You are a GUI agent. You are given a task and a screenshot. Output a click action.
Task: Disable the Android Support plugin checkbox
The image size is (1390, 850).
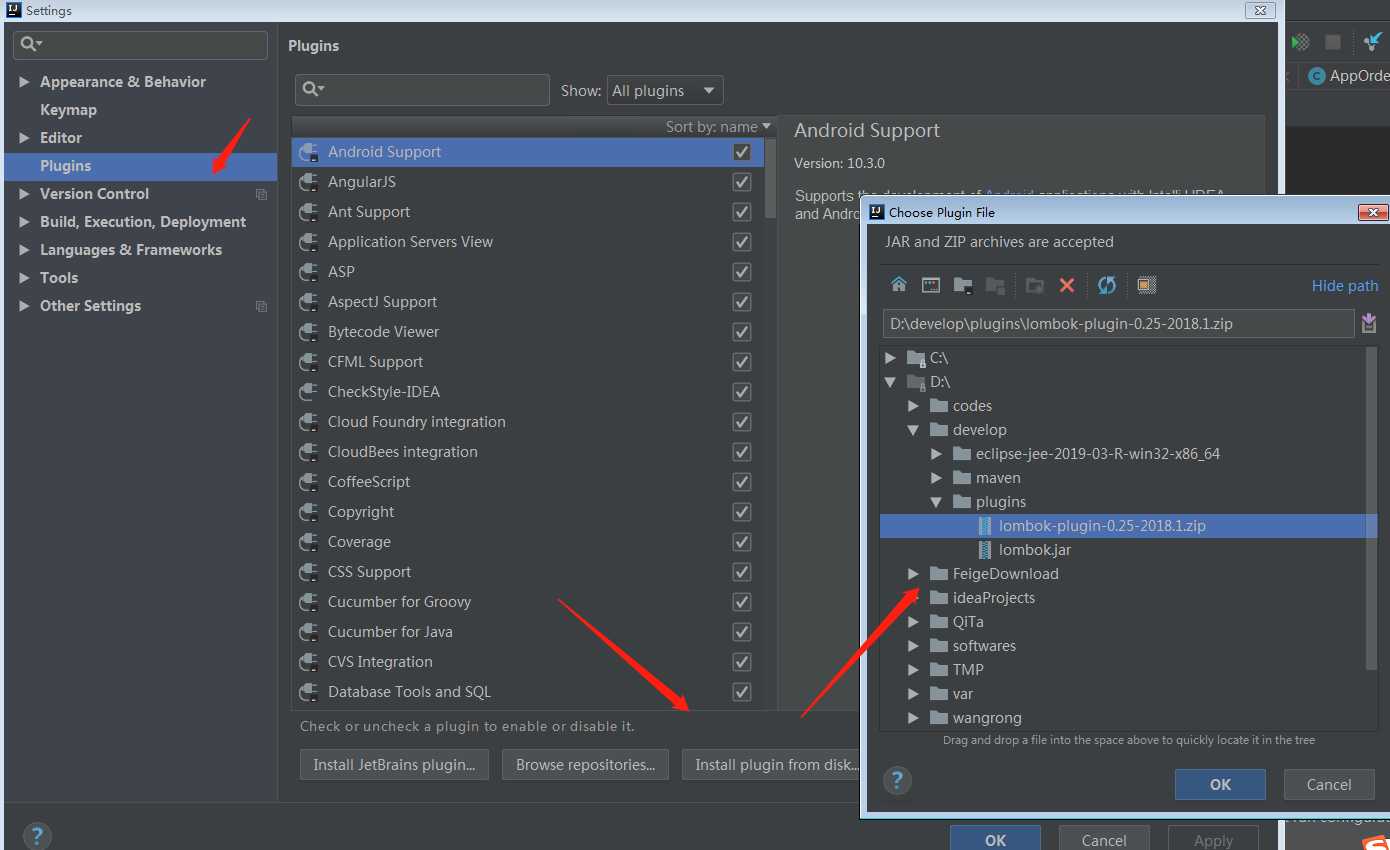[x=742, y=152]
